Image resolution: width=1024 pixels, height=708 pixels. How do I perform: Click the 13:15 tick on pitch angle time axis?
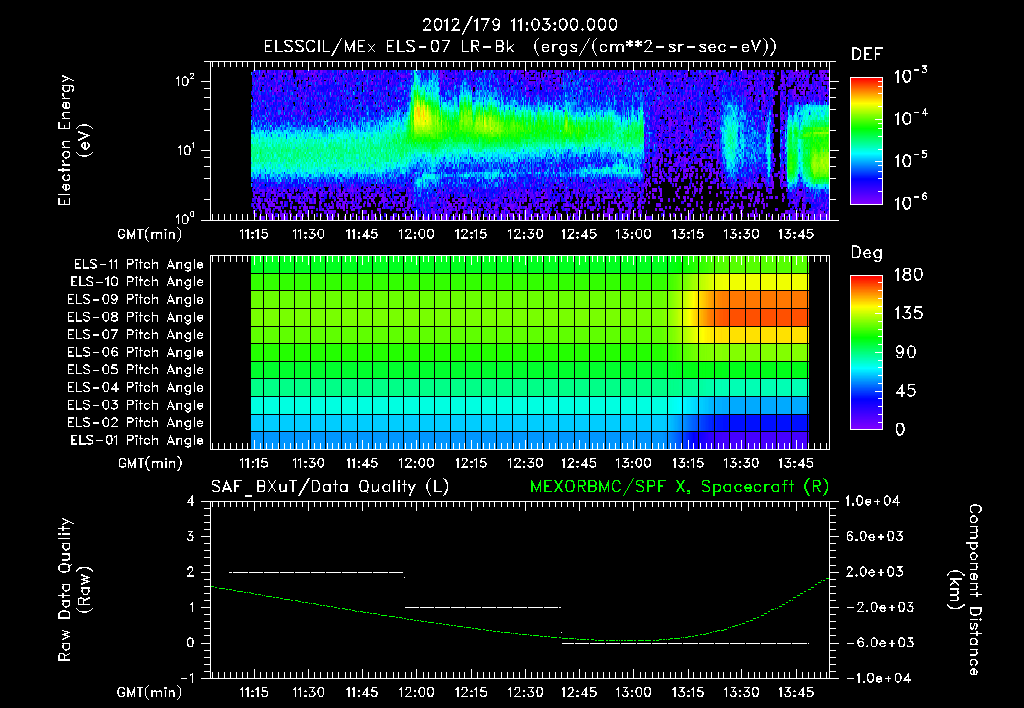[688, 463]
